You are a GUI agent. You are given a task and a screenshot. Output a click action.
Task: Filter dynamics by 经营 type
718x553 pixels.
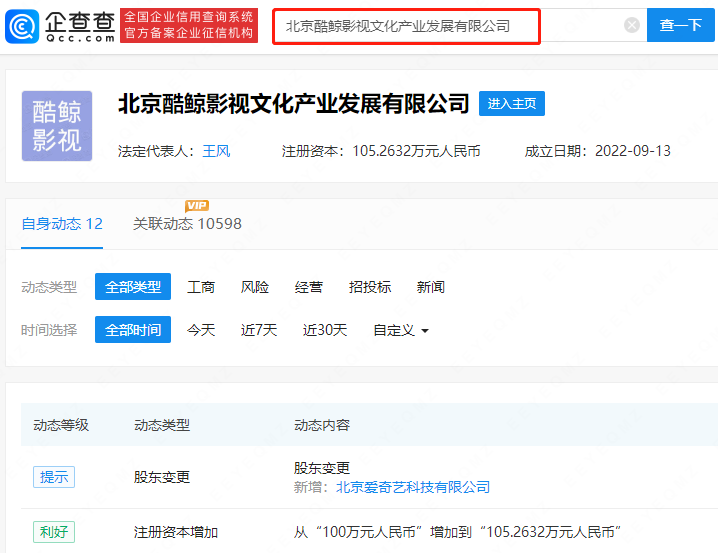point(309,287)
